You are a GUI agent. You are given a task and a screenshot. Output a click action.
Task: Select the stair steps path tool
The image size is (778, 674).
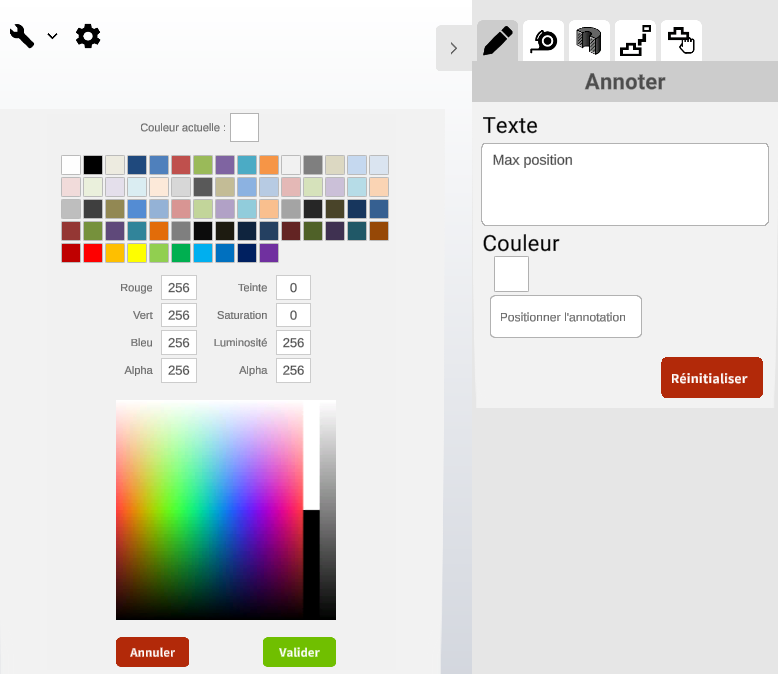(635, 41)
